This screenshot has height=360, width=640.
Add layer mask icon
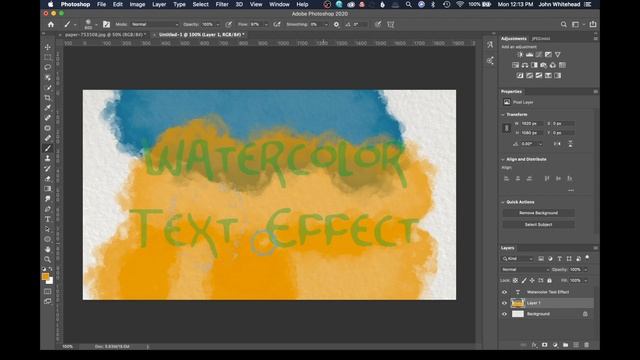544,345
